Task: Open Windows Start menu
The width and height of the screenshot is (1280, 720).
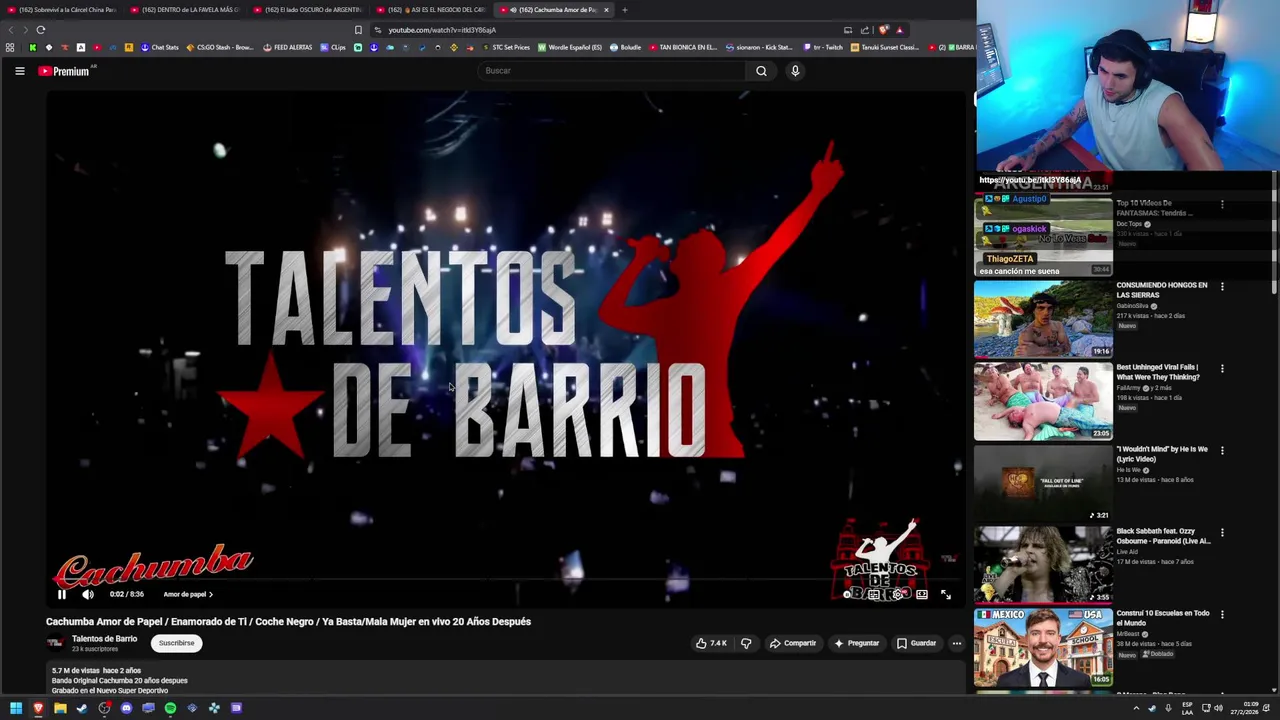Action: 16,708
